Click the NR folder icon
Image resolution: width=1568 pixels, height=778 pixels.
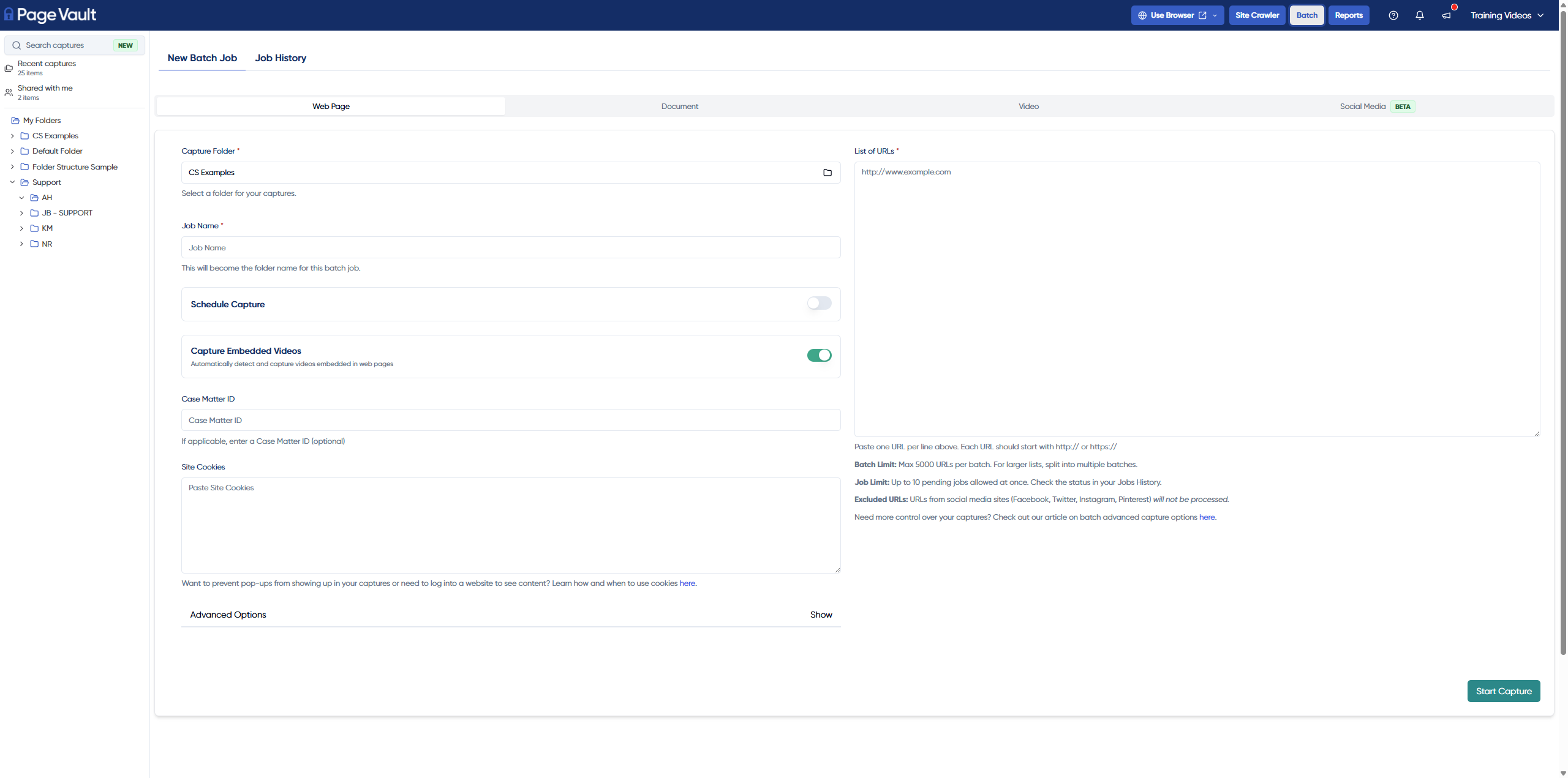click(x=34, y=244)
